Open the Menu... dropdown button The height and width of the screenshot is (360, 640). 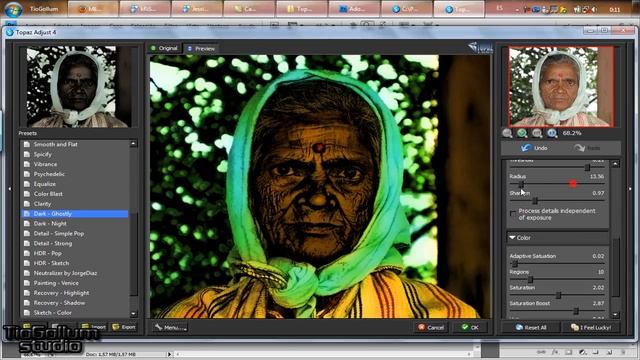(170, 327)
